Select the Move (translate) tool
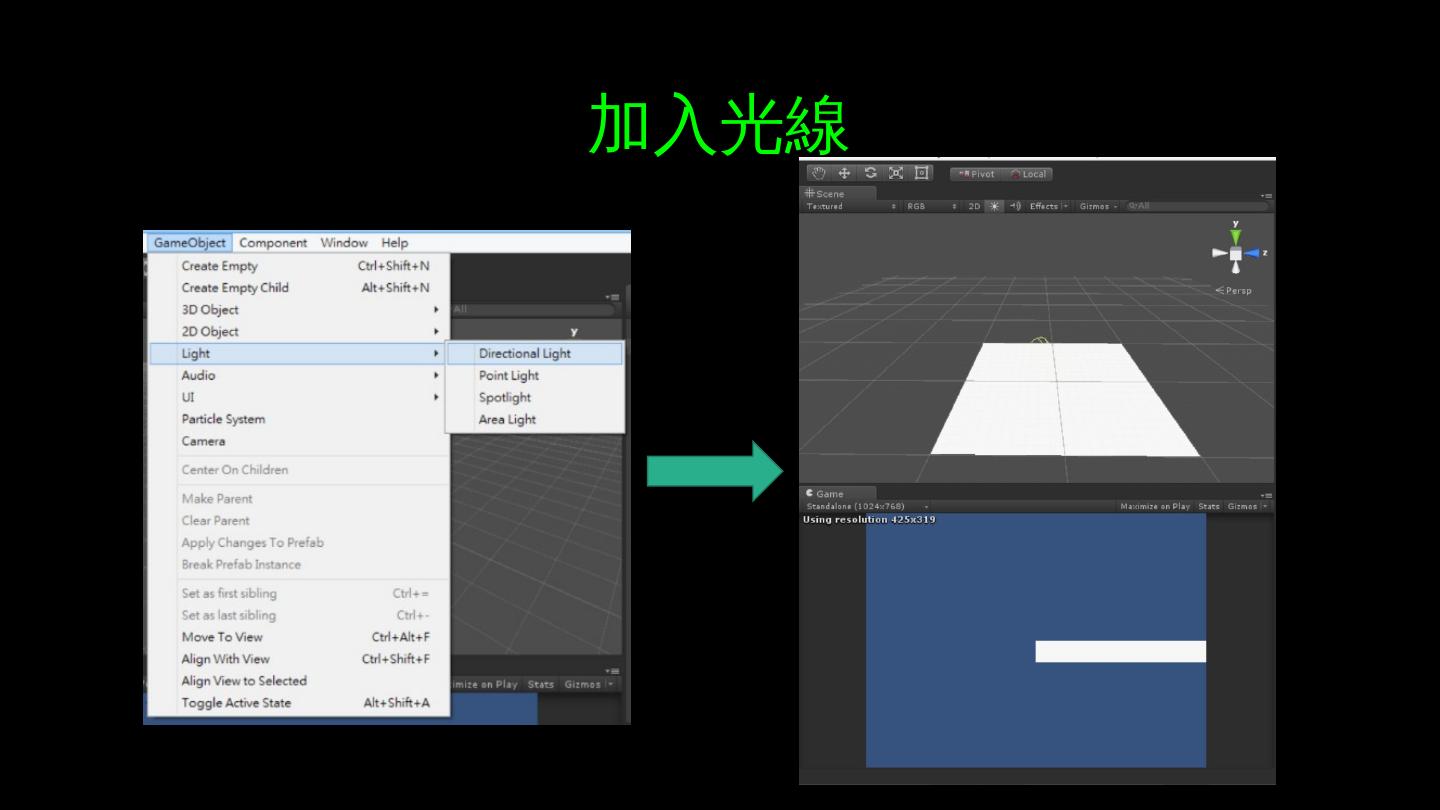 coord(844,173)
